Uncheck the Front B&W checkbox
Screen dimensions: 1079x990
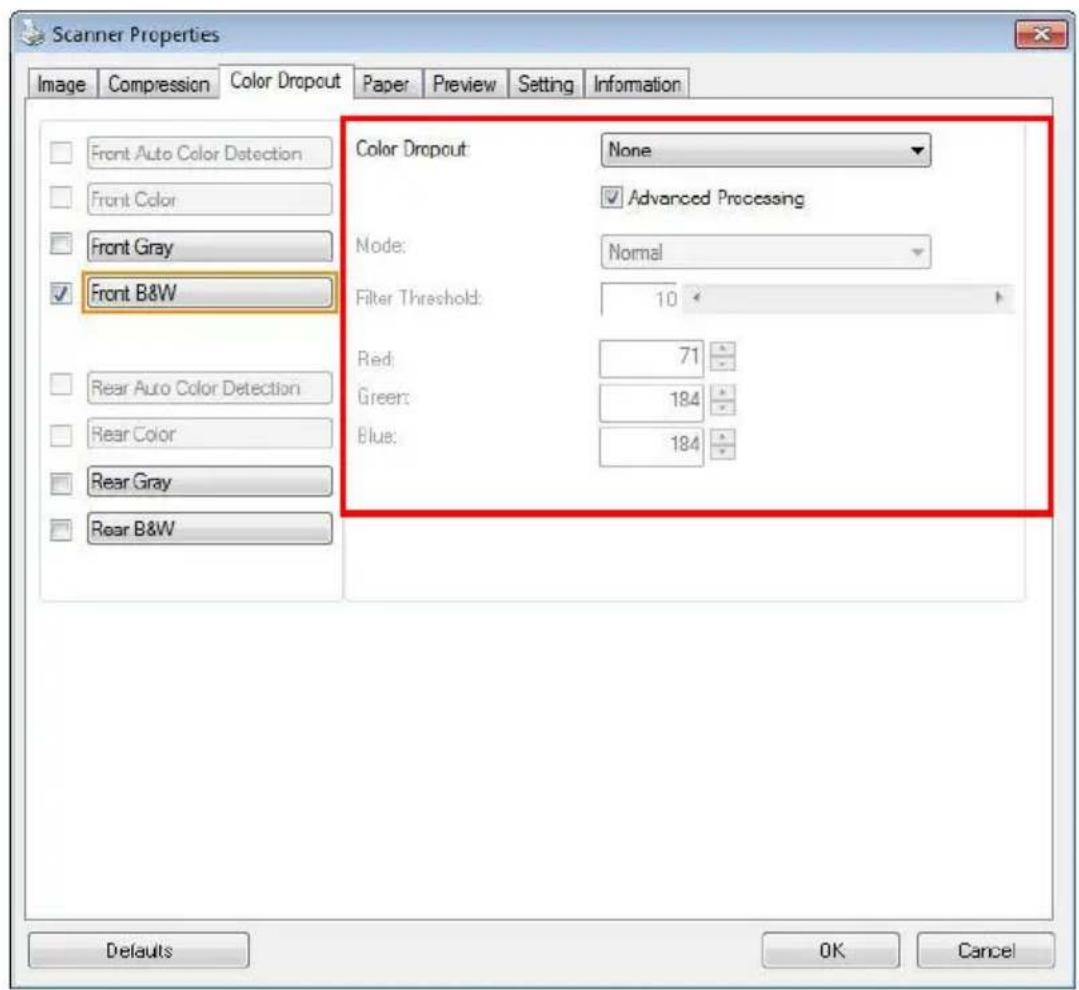point(61,294)
